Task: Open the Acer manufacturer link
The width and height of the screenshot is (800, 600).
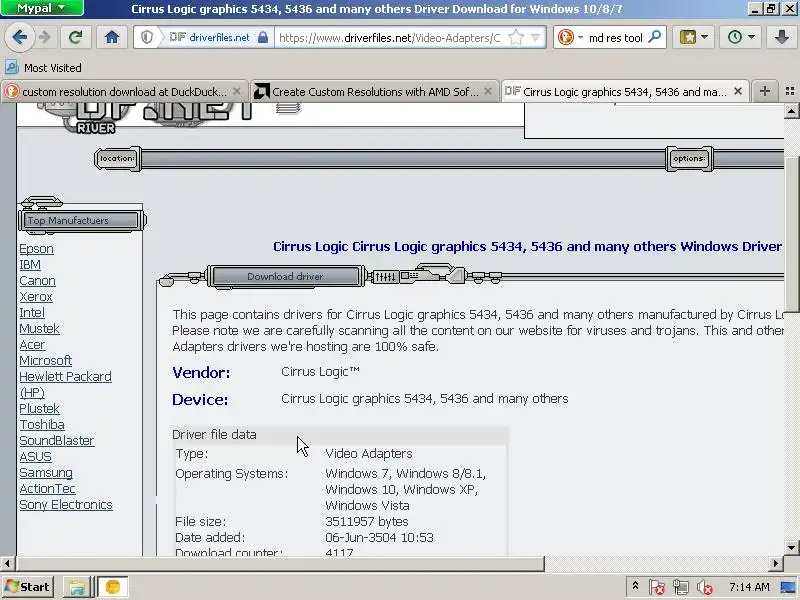Action: [32, 345]
